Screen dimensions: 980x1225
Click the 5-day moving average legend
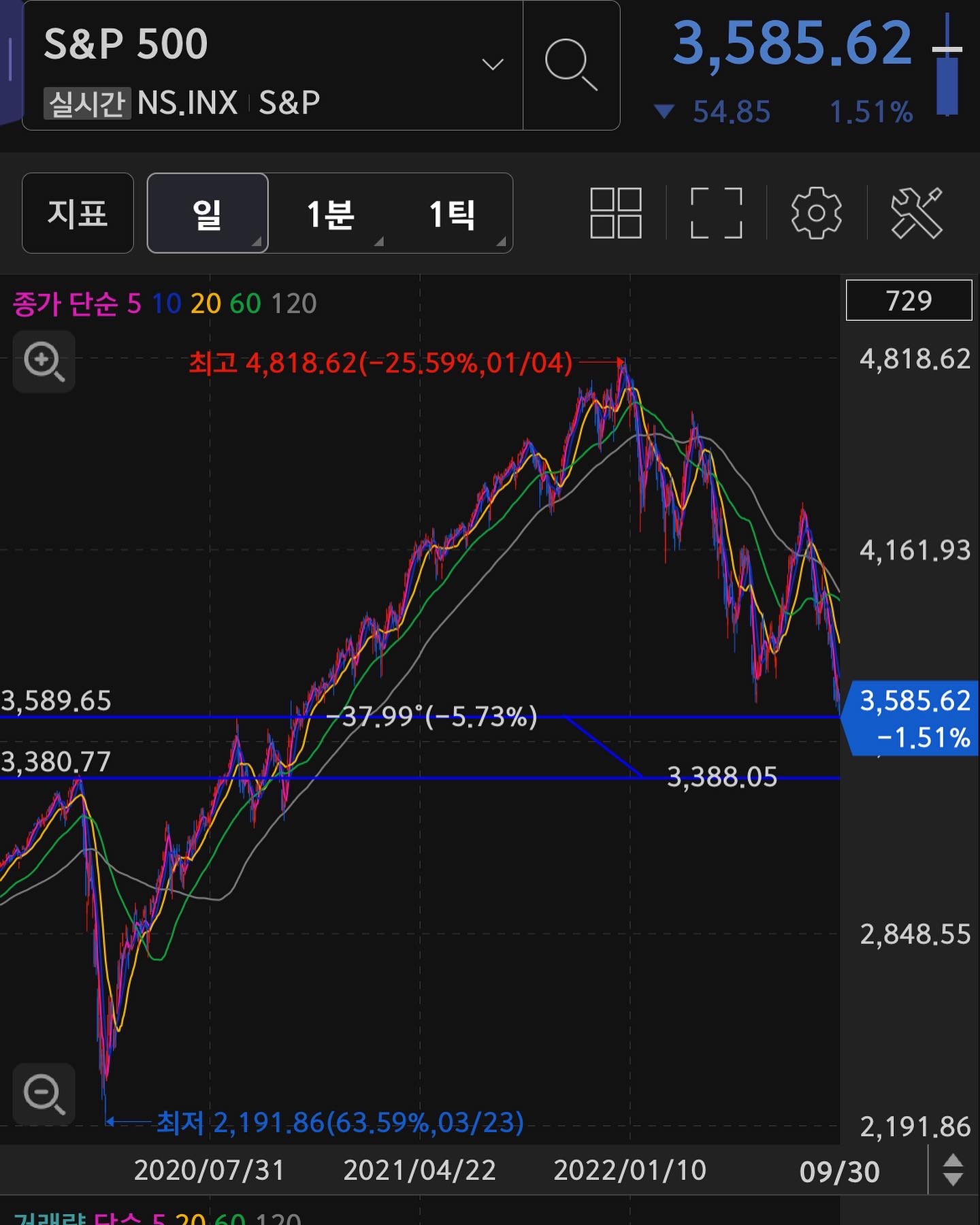[134, 304]
